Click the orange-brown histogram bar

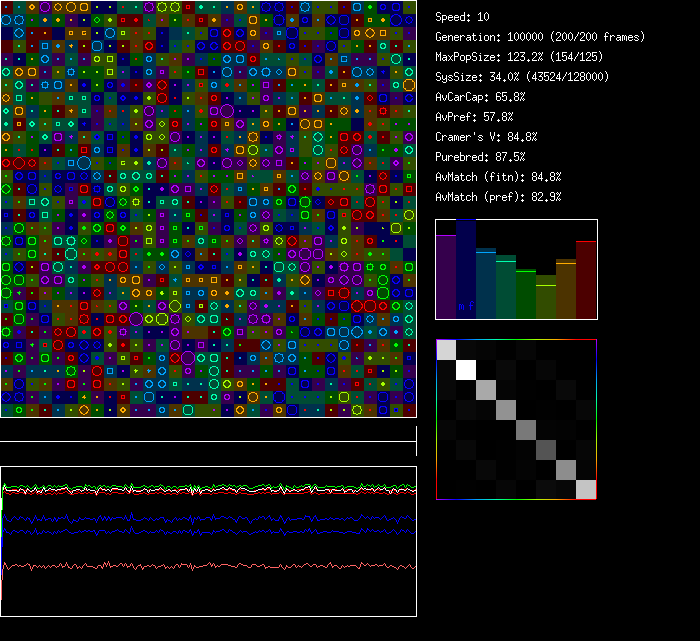[566, 289]
